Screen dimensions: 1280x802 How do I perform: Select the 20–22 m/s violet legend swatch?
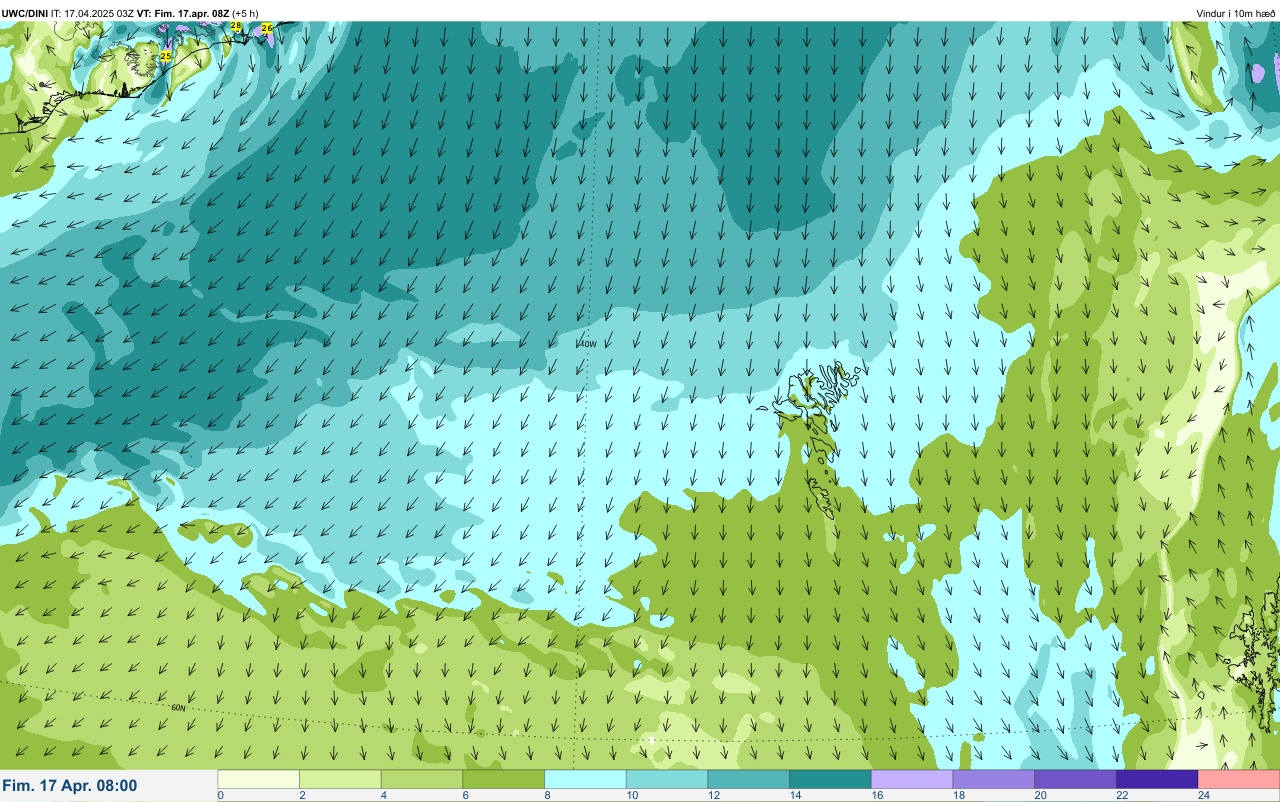click(1076, 779)
